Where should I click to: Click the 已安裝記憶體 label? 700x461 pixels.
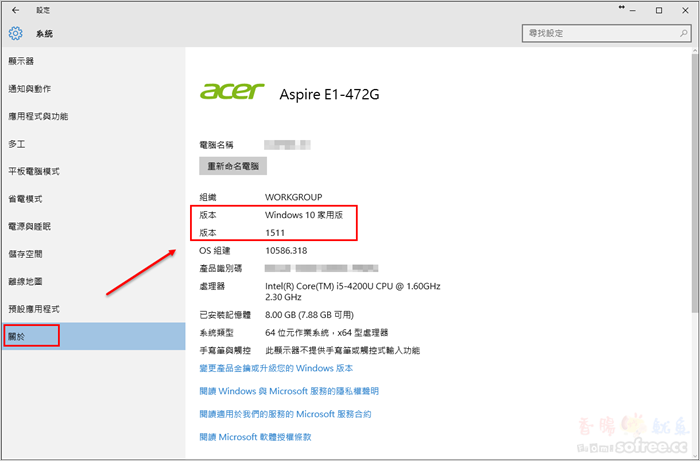pos(225,315)
